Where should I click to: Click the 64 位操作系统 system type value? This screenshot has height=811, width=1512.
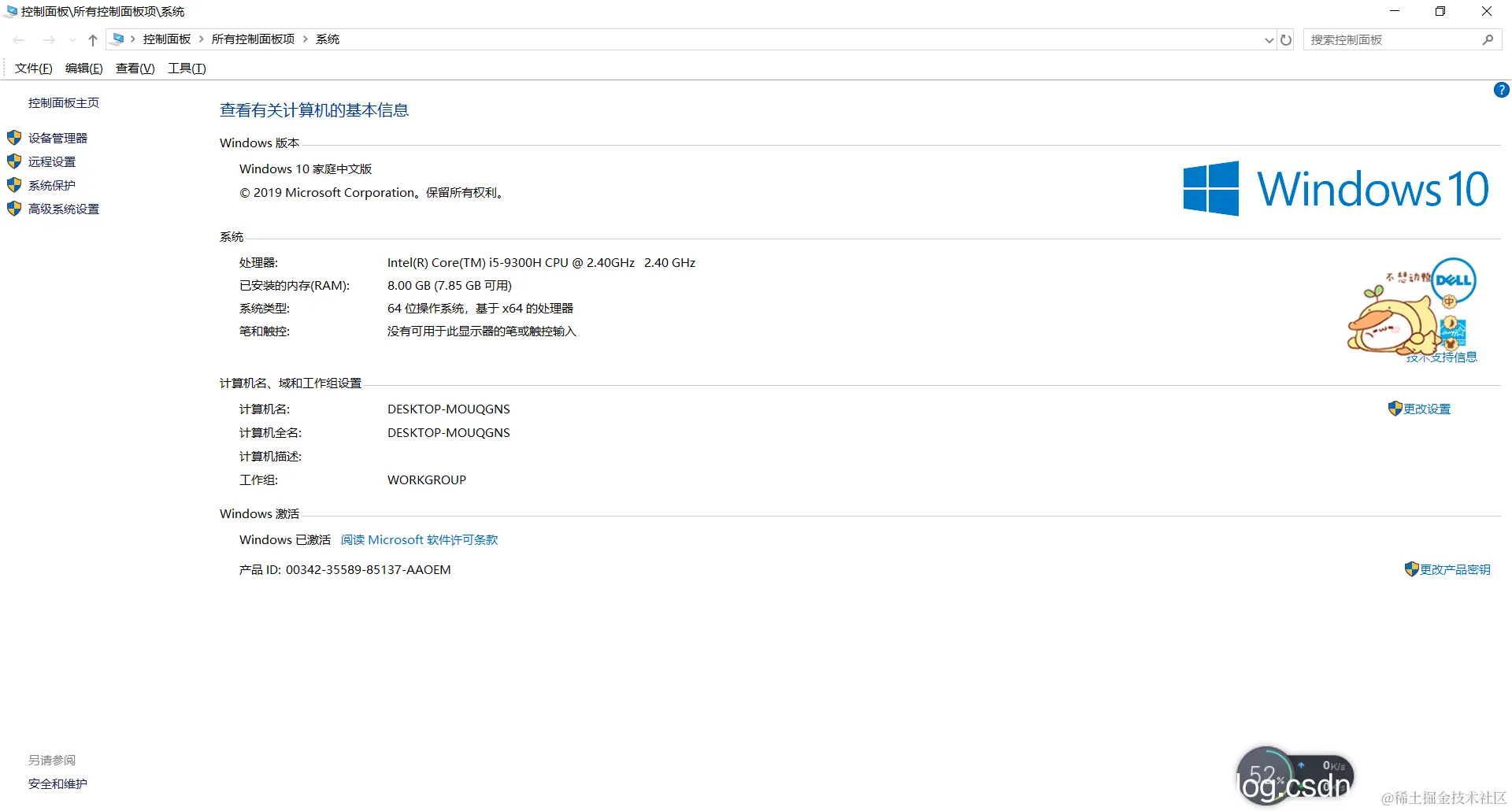pyautogui.click(x=480, y=309)
